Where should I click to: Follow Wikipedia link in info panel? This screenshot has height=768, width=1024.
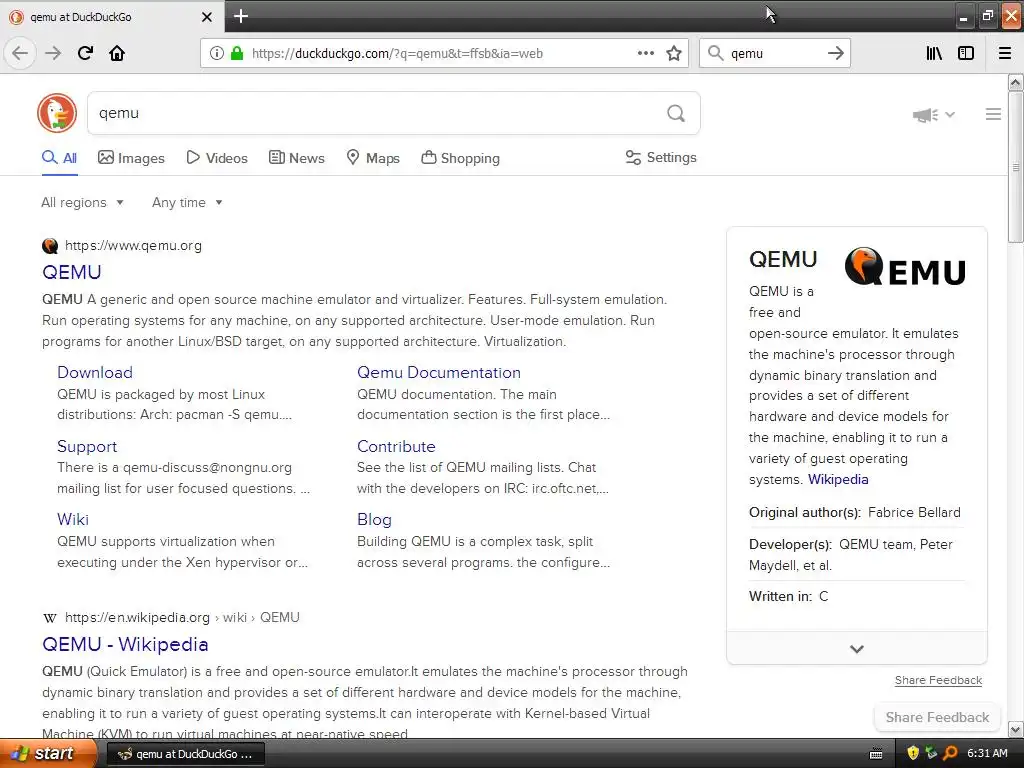(x=838, y=479)
